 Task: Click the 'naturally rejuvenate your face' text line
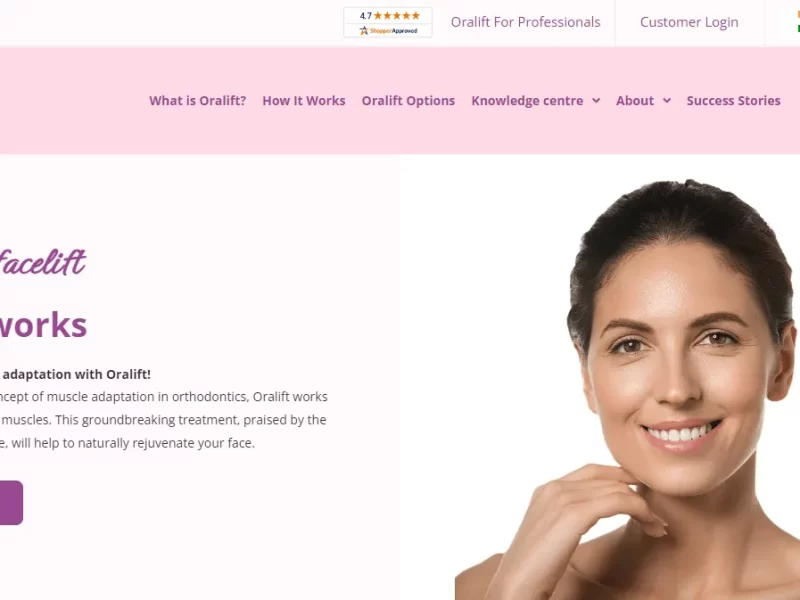(x=127, y=443)
